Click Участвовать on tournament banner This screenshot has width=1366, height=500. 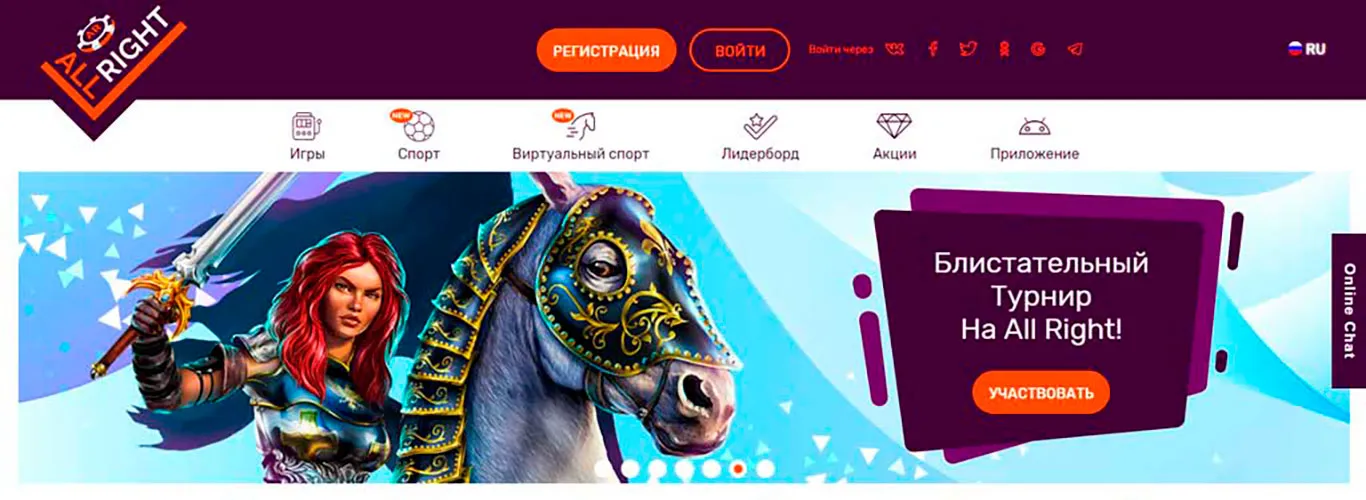[x=1041, y=393]
